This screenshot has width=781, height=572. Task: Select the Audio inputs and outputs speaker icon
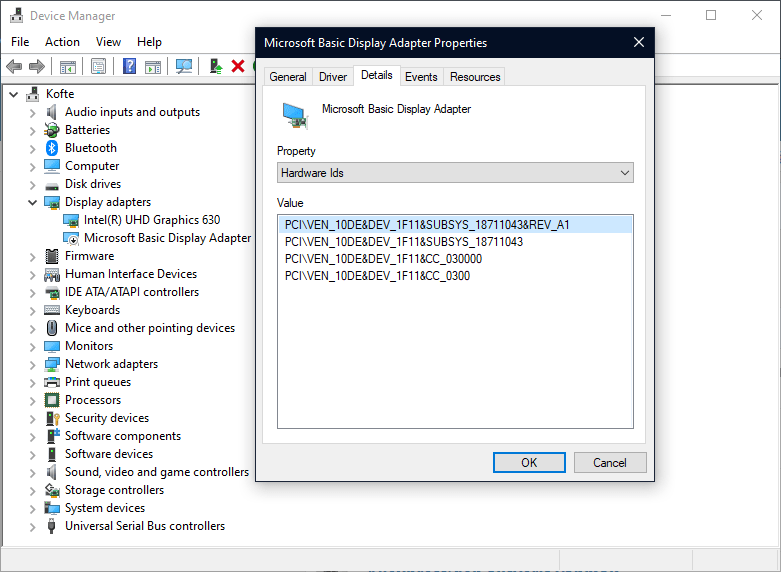click(51, 112)
